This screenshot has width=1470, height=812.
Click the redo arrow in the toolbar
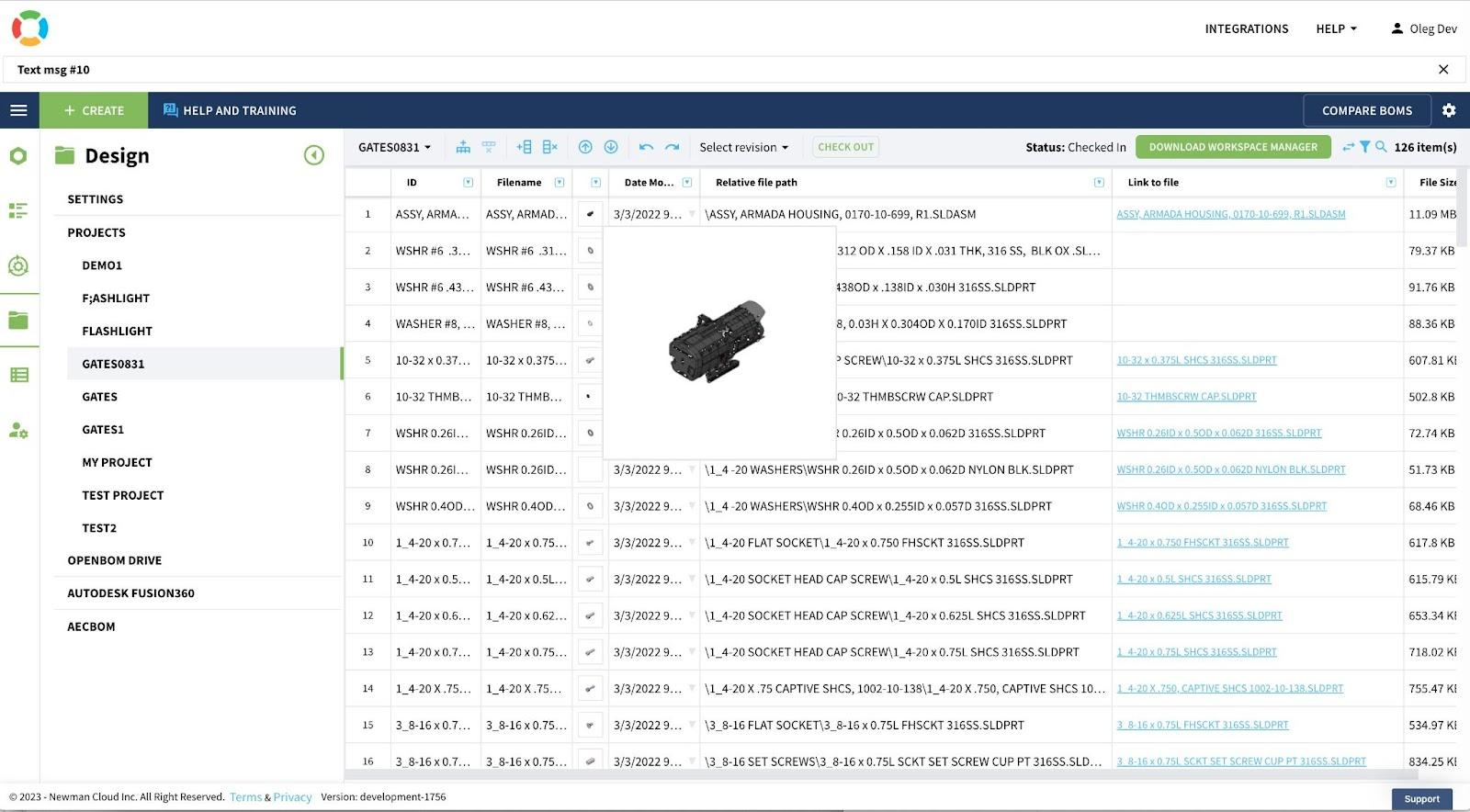672,147
